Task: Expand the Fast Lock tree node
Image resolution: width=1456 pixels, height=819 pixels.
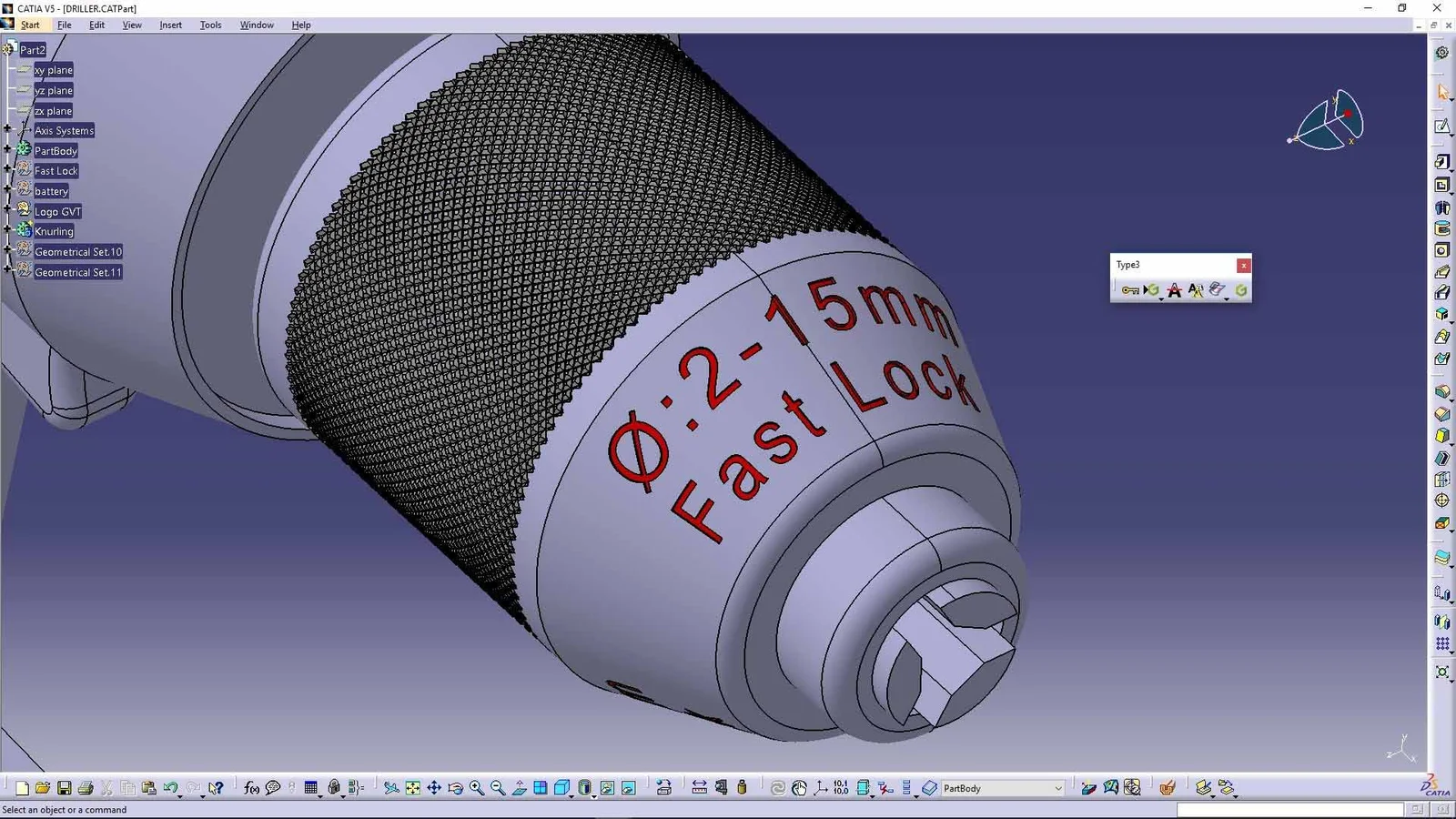Action: point(8,170)
